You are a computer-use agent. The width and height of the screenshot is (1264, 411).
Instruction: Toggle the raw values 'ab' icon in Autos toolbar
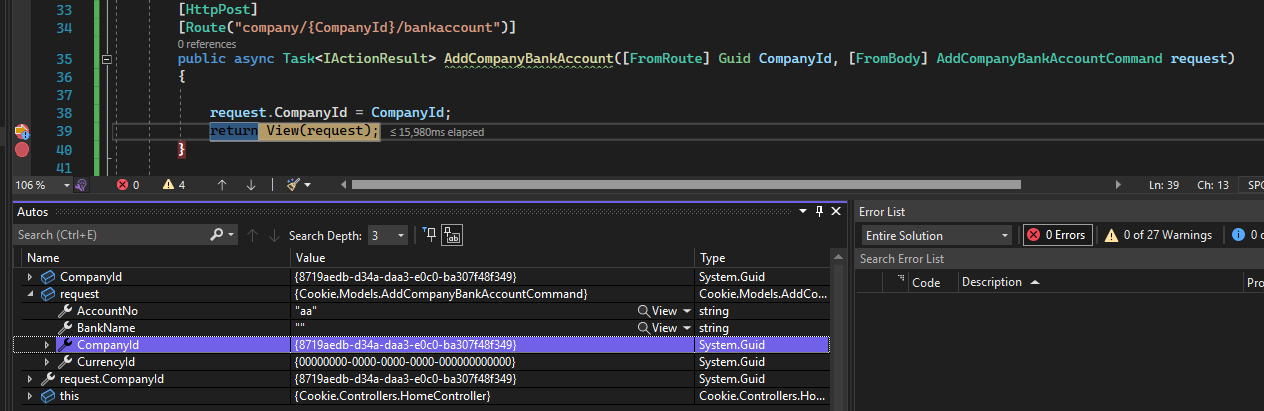click(452, 235)
